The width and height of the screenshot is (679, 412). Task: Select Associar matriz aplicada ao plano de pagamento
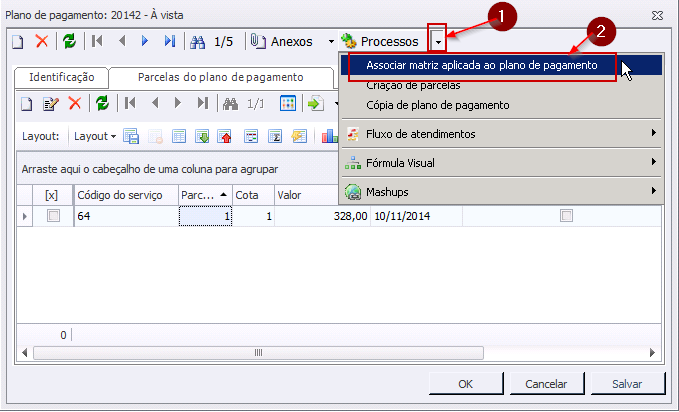(482, 65)
